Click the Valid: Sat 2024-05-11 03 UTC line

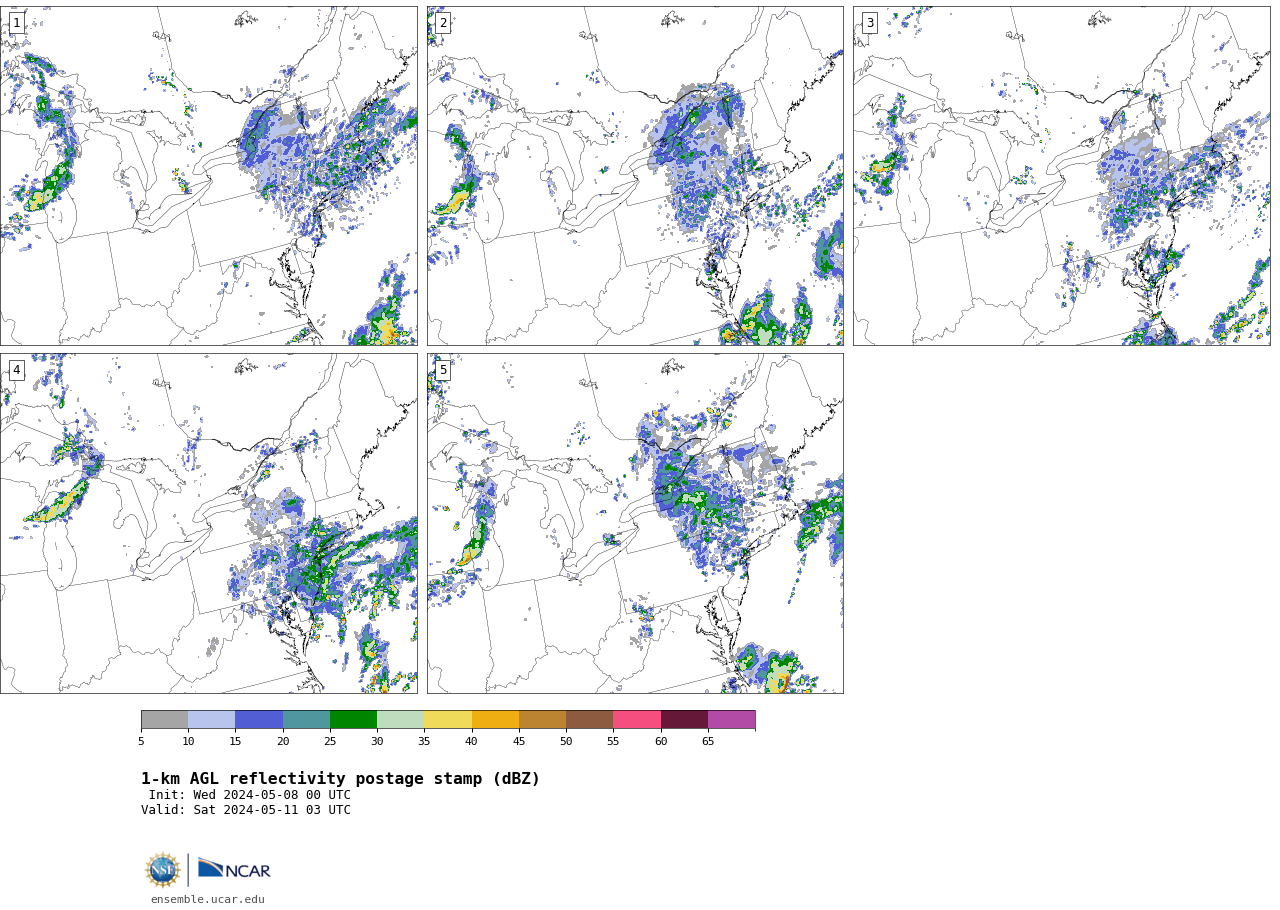pos(246,811)
